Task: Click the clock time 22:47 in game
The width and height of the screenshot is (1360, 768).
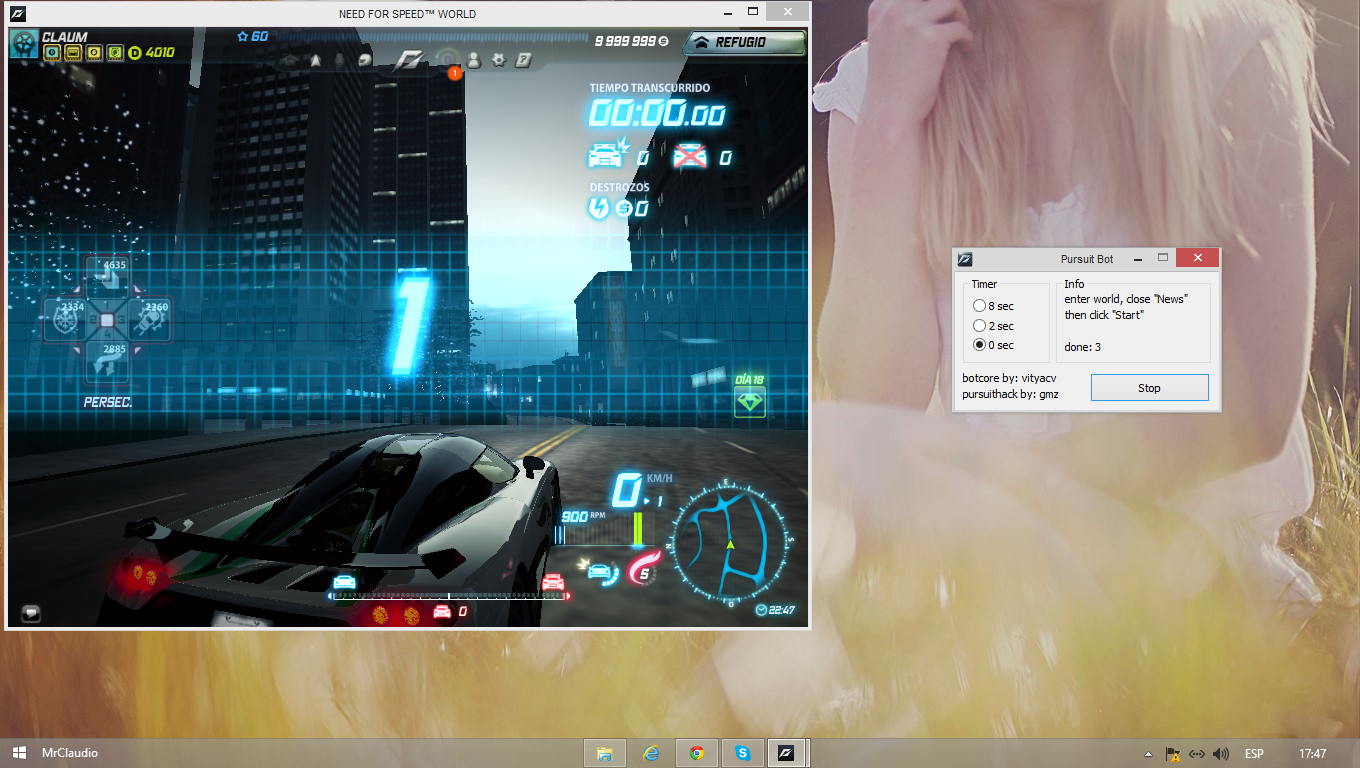Action: click(x=775, y=610)
